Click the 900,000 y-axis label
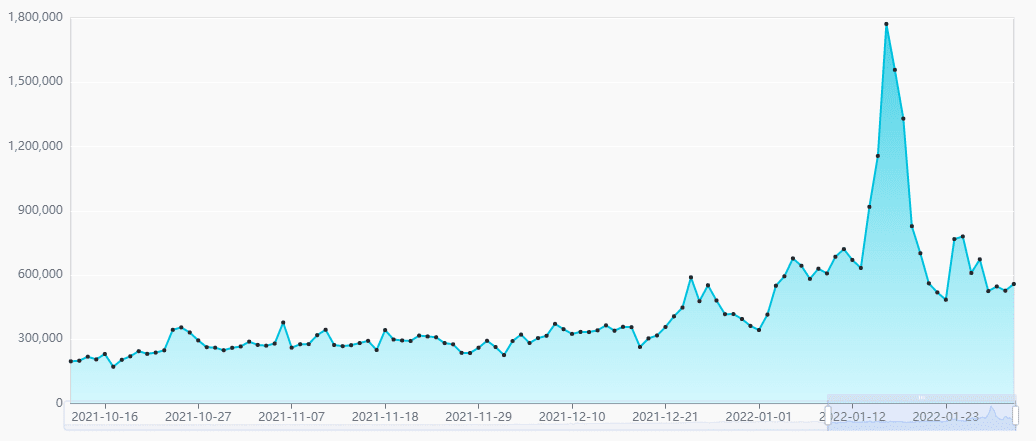This screenshot has width=1036, height=441. pos(41,210)
